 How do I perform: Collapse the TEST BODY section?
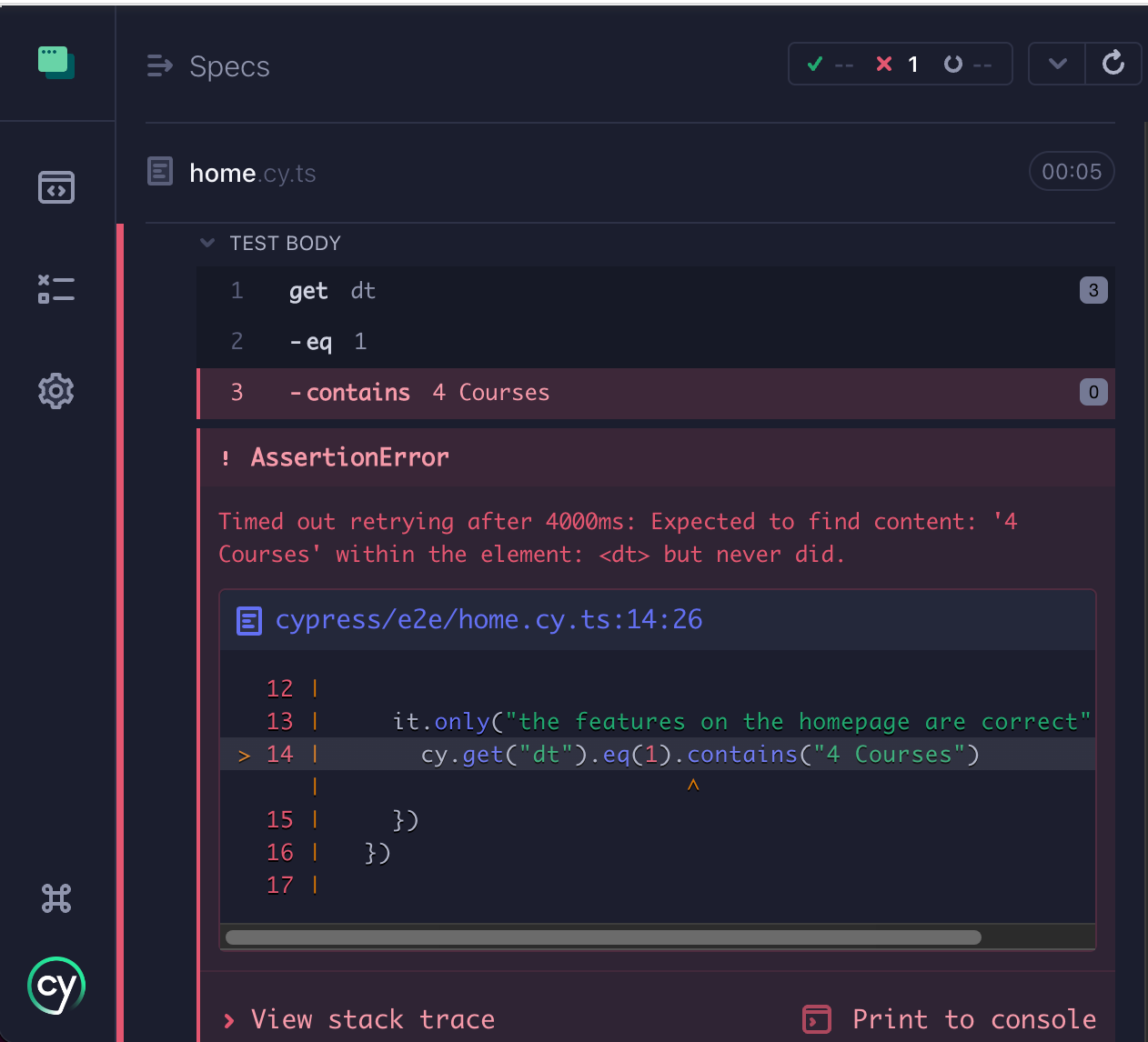pyautogui.click(x=207, y=243)
